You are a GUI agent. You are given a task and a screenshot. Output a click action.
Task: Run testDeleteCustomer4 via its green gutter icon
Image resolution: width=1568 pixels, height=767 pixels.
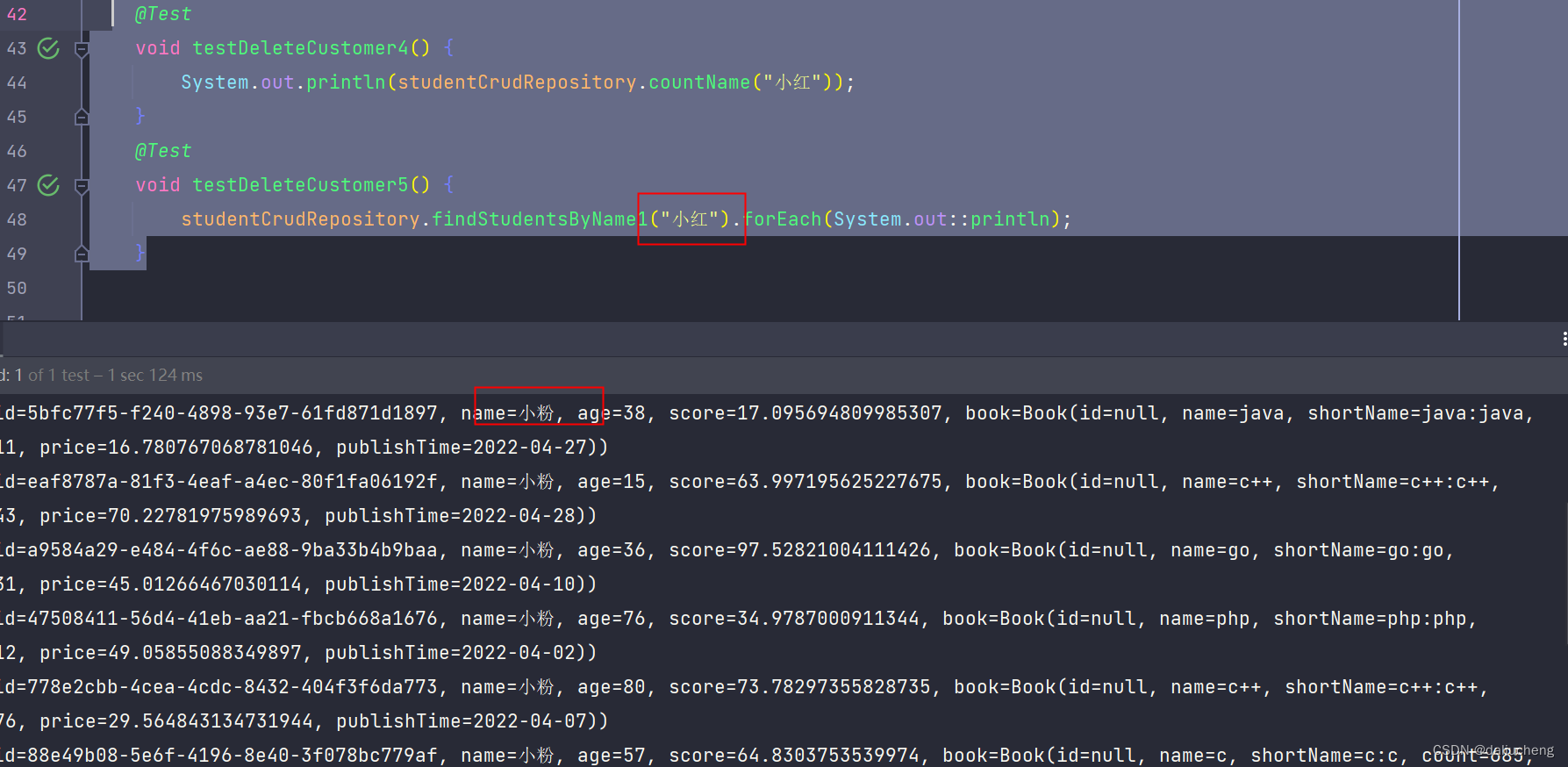pyautogui.click(x=49, y=48)
